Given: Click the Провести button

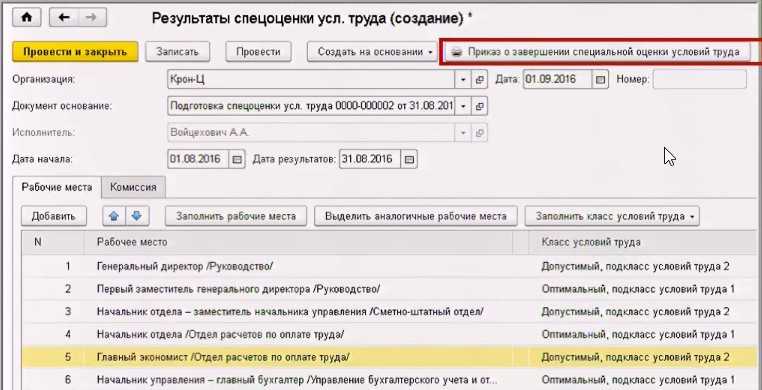Looking at the screenshot, I should [258, 52].
